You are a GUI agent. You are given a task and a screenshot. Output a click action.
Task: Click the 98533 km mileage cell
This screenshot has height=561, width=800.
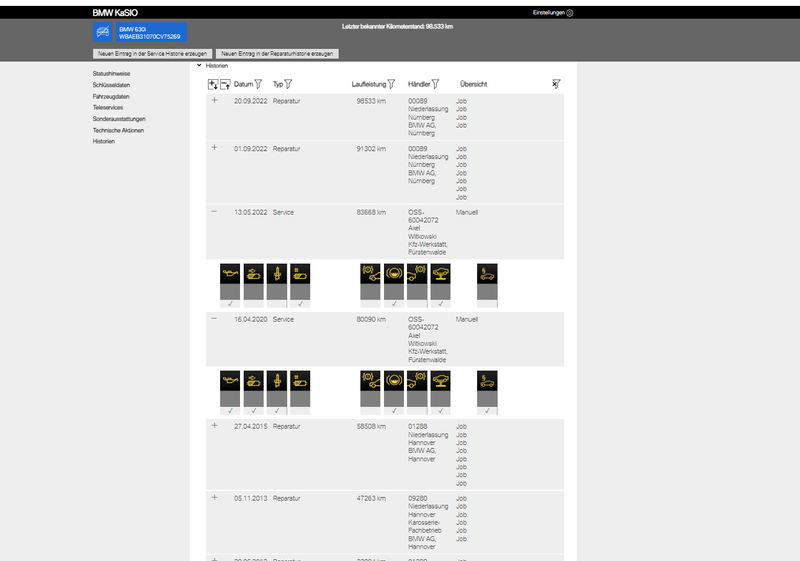coord(371,101)
